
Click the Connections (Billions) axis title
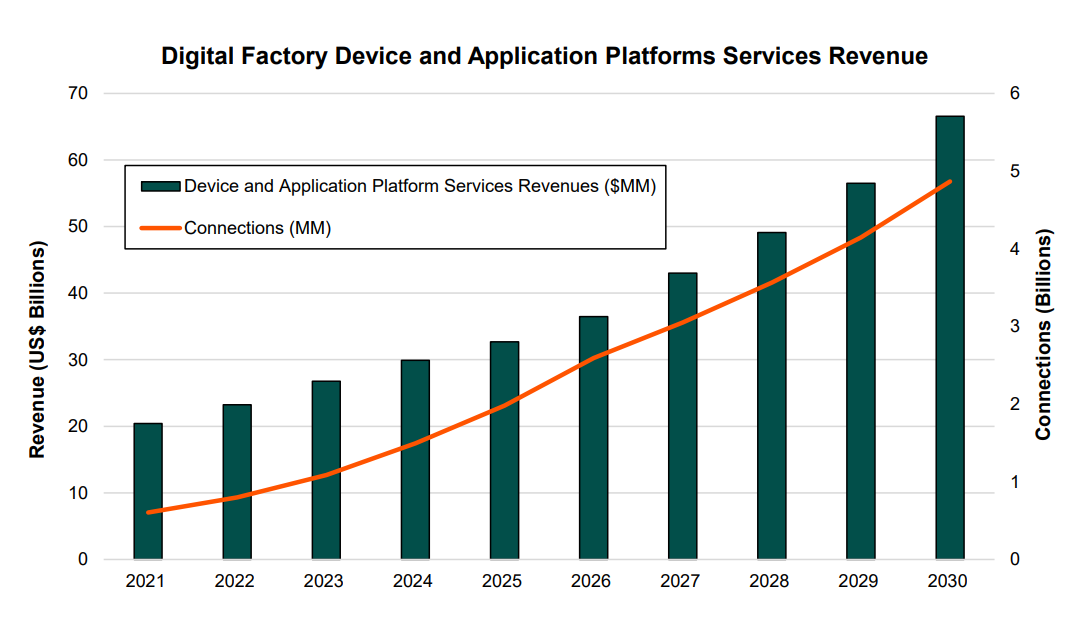(x=1043, y=335)
